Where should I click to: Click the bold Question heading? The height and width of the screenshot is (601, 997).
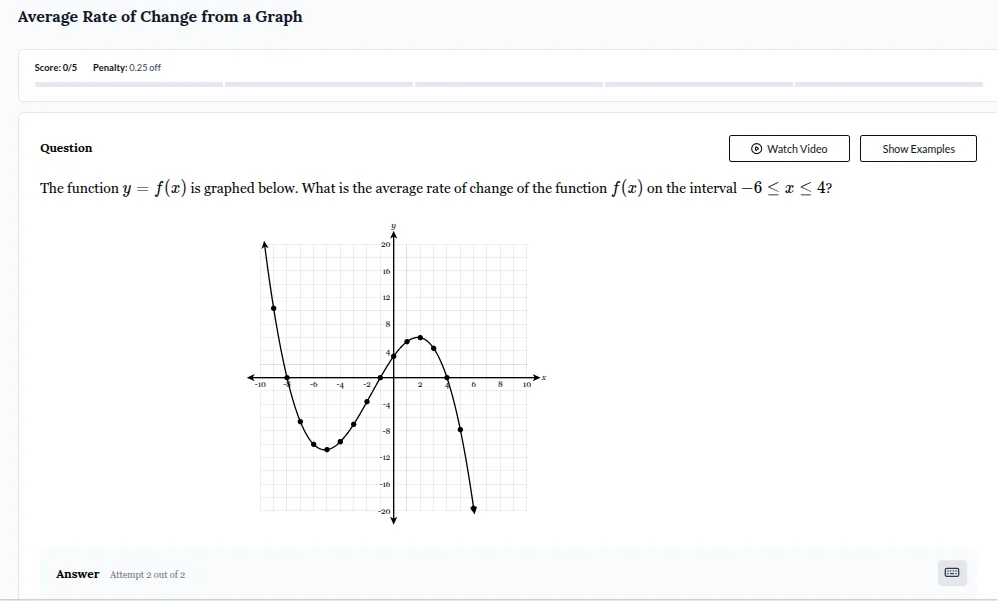[x=66, y=148]
